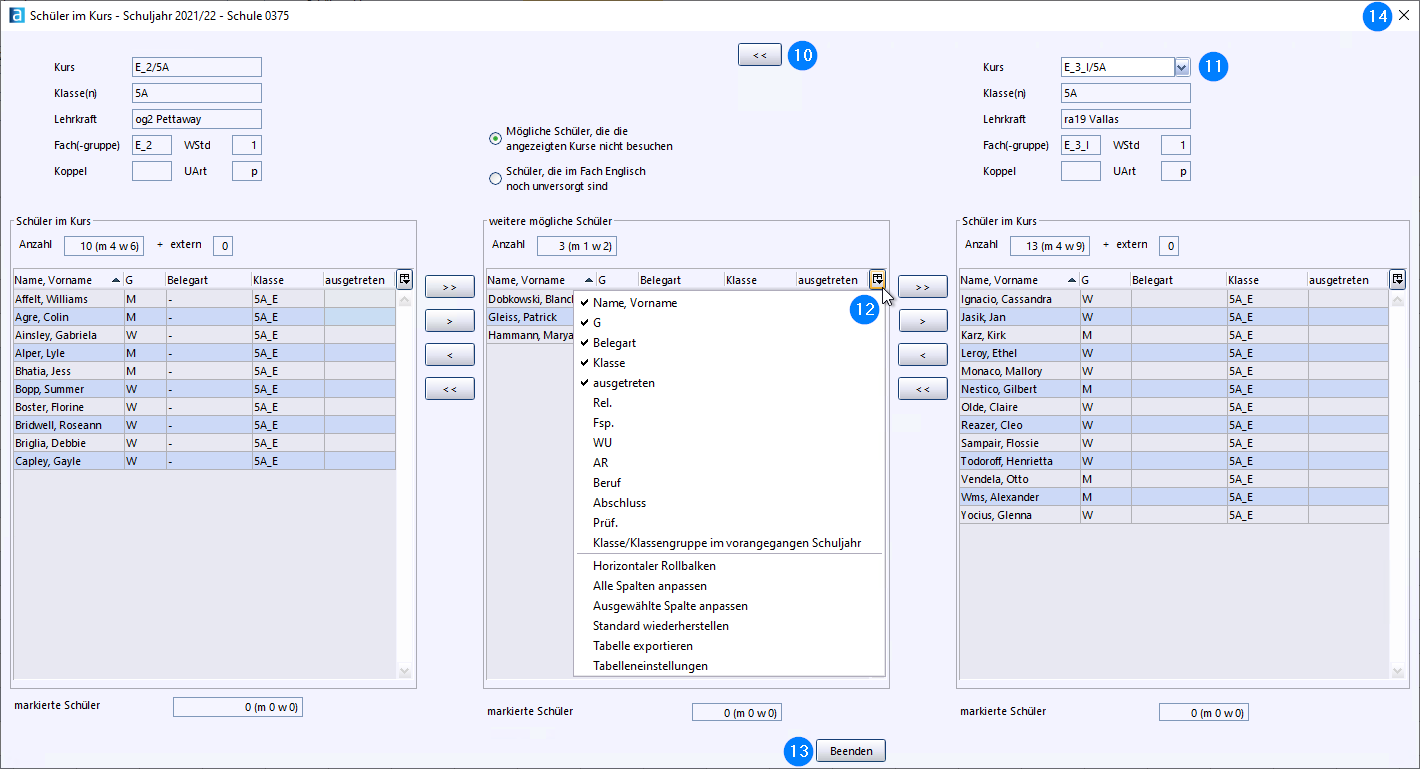
Task: Enable the 'Rel.' column in menu
Action: 729,403
